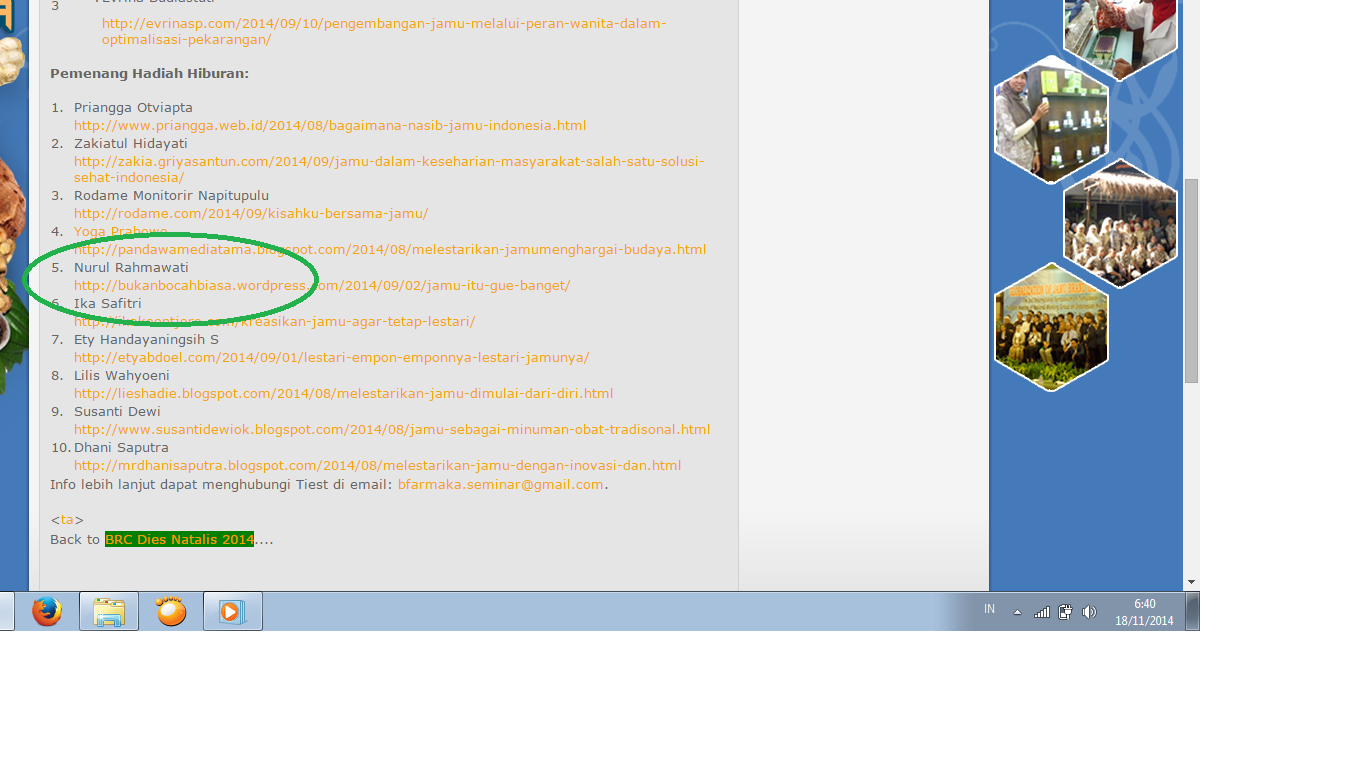Image resolution: width=1366 pixels, height=768 pixels.
Task: Click the bfarmaka.seminar@gmail.com email link
Action: click(500, 484)
